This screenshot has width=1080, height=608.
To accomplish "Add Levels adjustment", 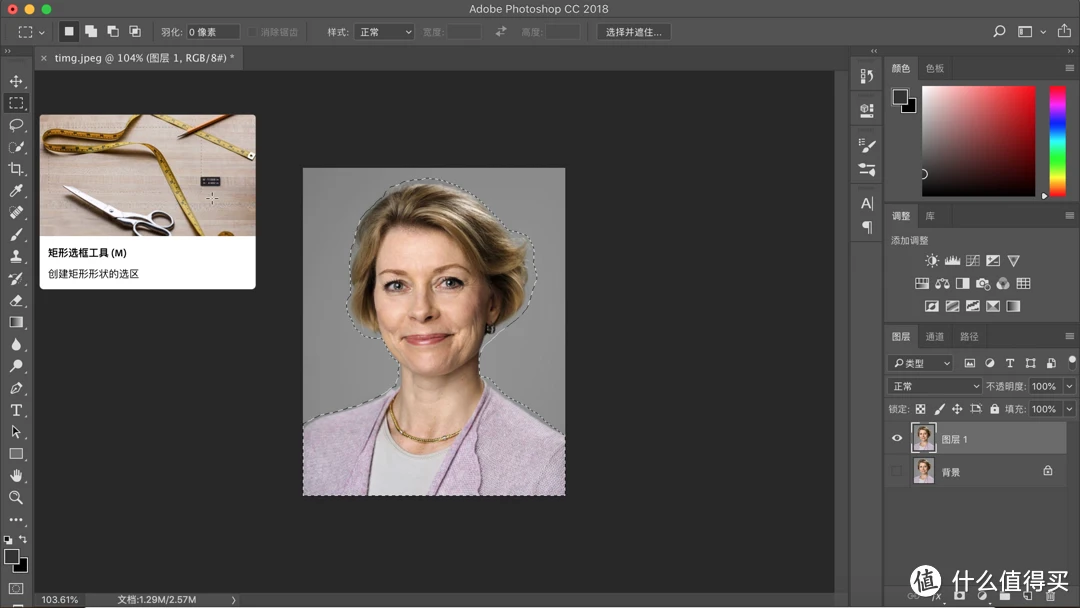I will click(952, 260).
